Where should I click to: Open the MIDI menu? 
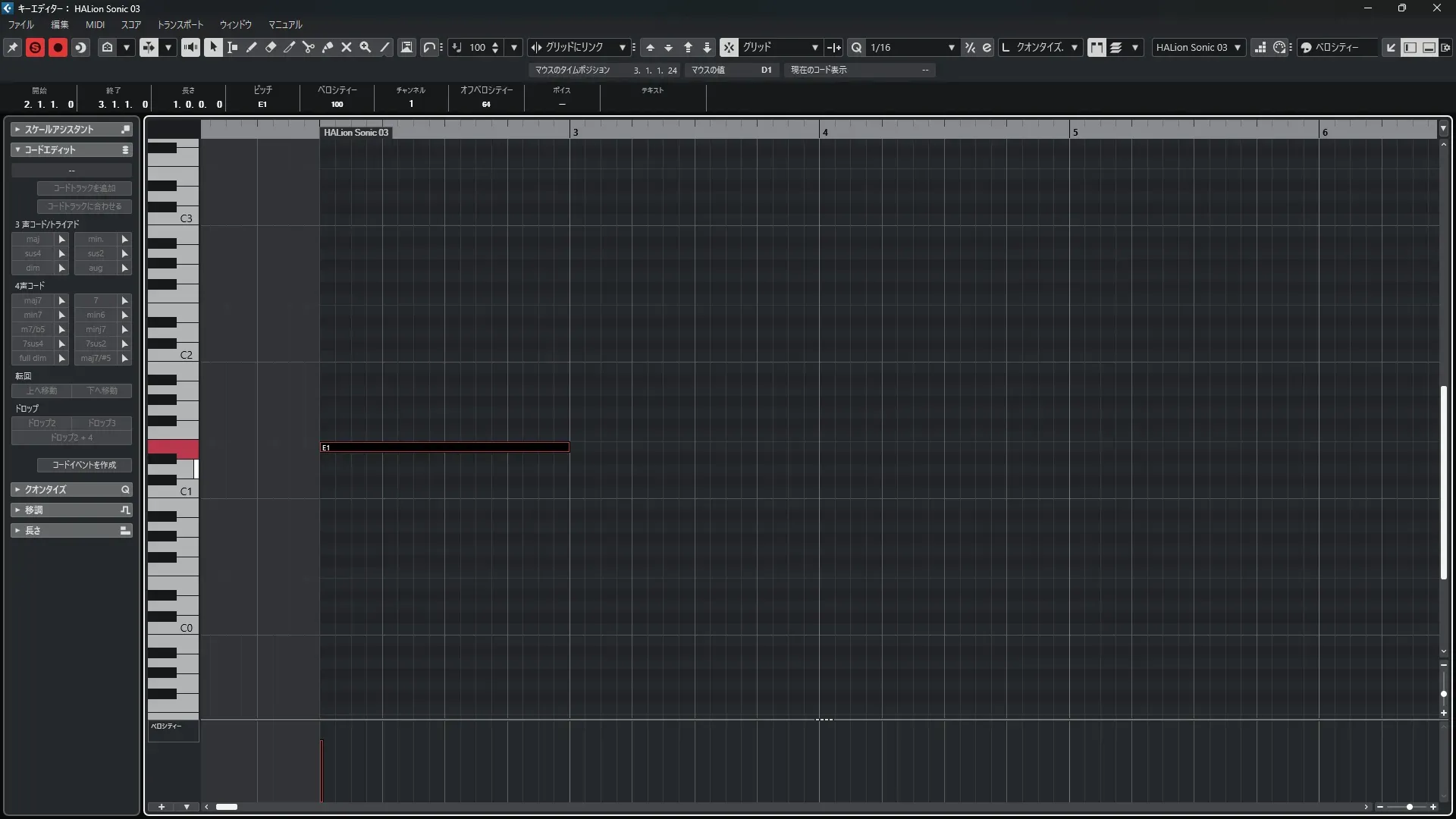coord(95,24)
